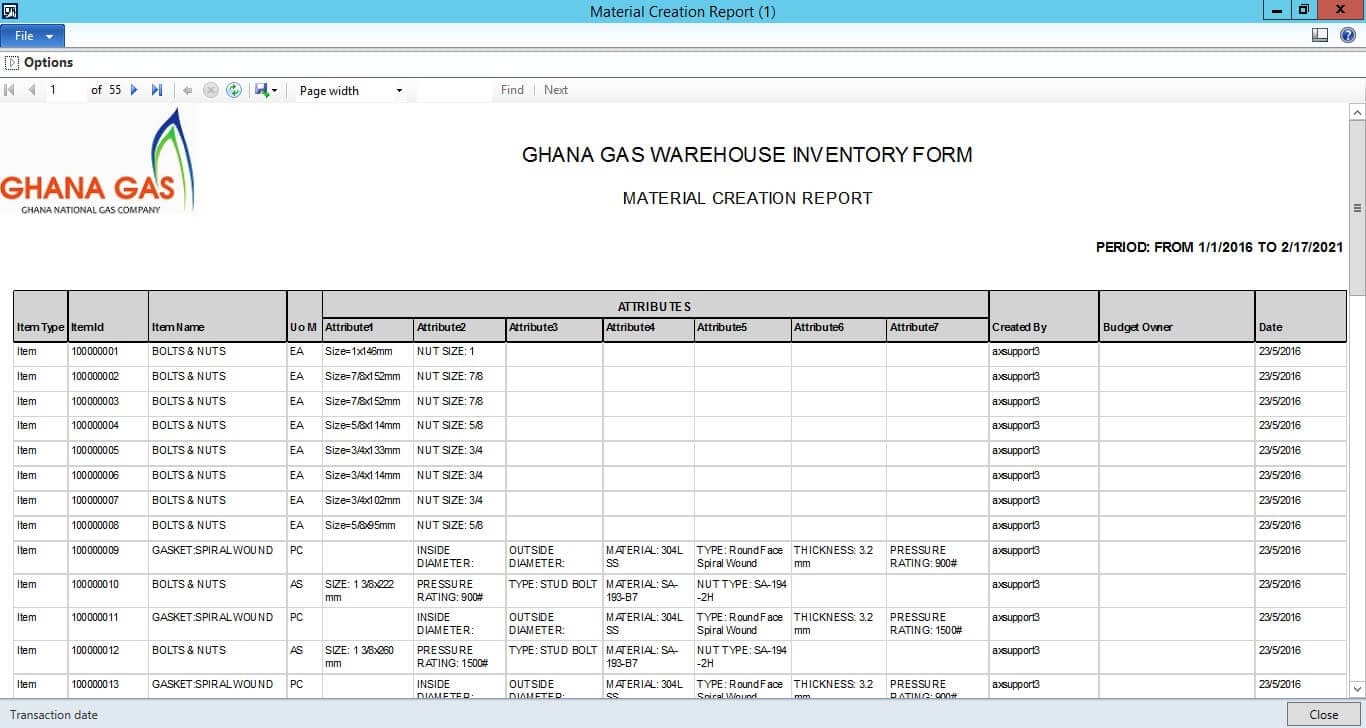Toggle the parameters panel layout icon
This screenshot has width=1366, height=728.
click(1320, 34)
